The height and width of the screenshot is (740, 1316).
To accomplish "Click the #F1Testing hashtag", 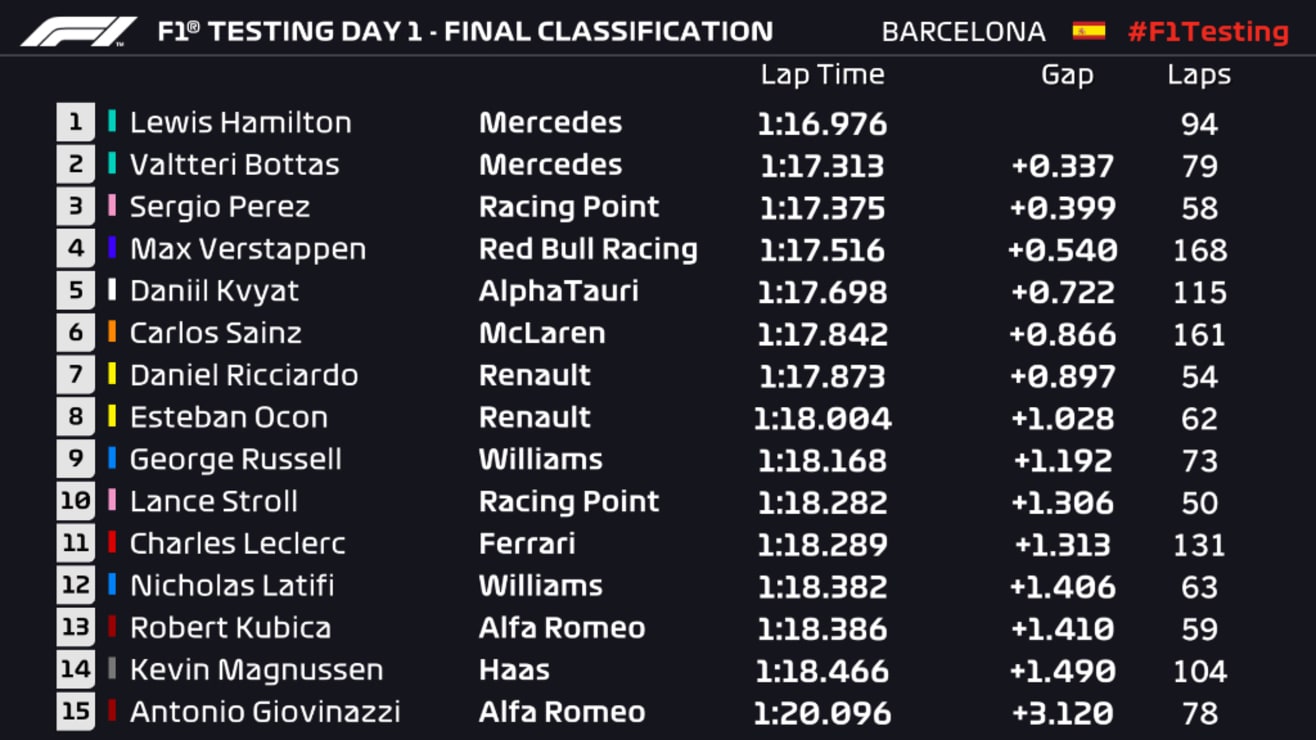I will coord(1208,32).
